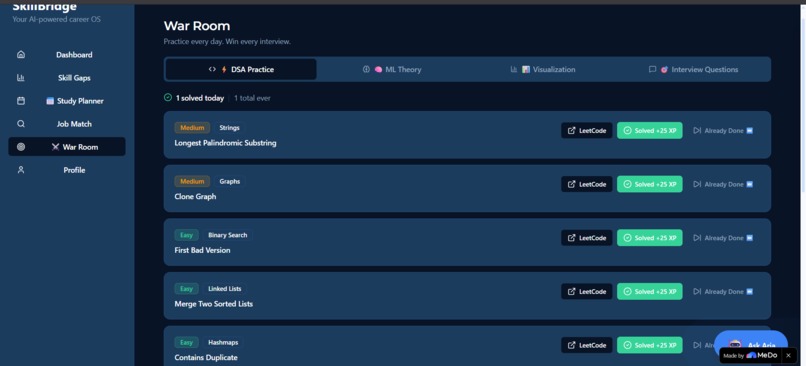Open LeetCode link for First Bad Version
Viewport: 806px width, 366px height.
coord(587,238)
